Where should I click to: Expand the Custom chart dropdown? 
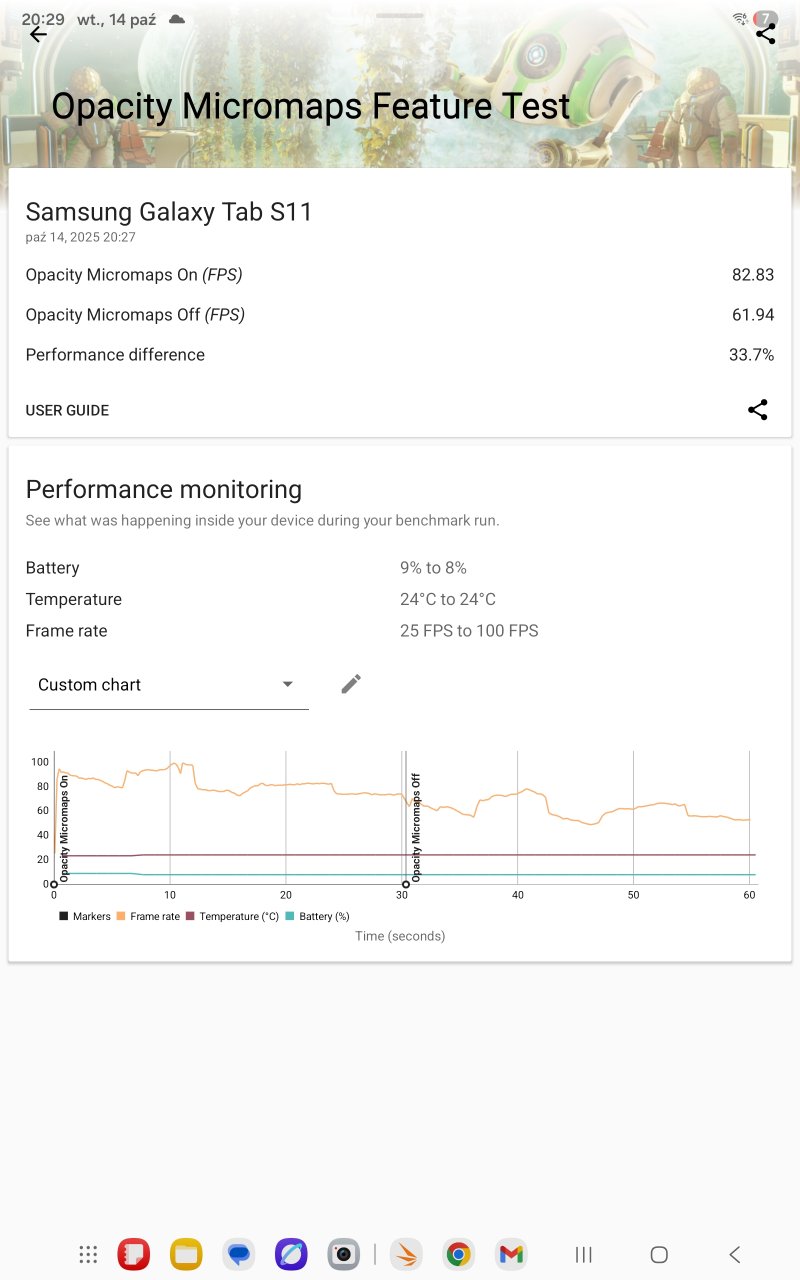point(168,685)
